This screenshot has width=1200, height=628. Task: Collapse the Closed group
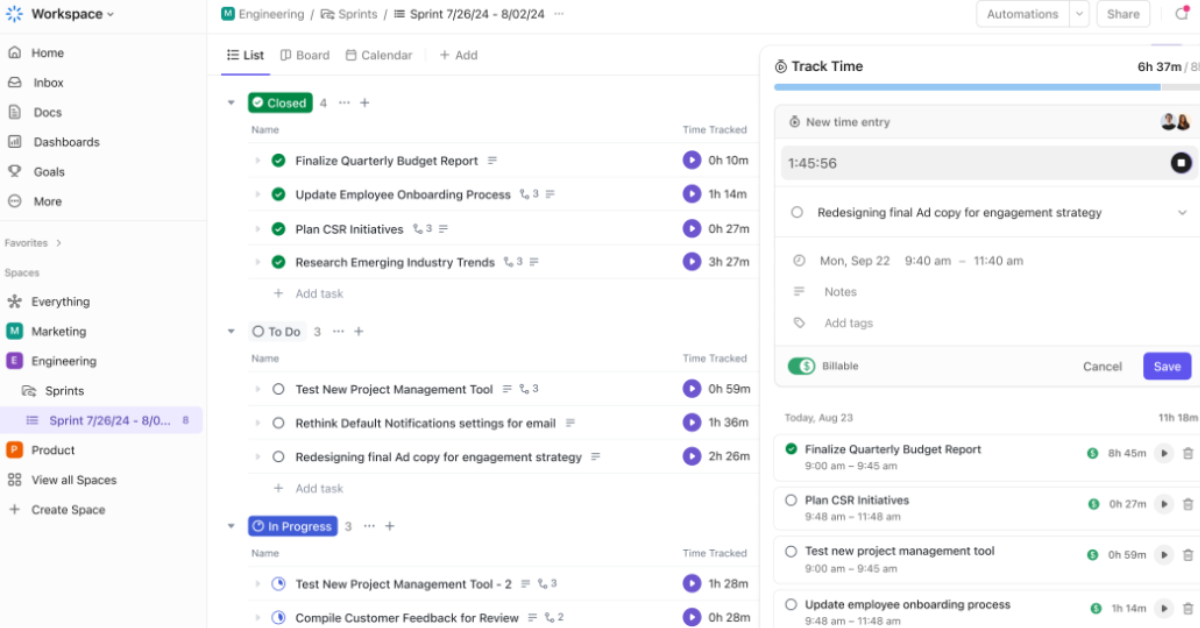coord(231,103)
